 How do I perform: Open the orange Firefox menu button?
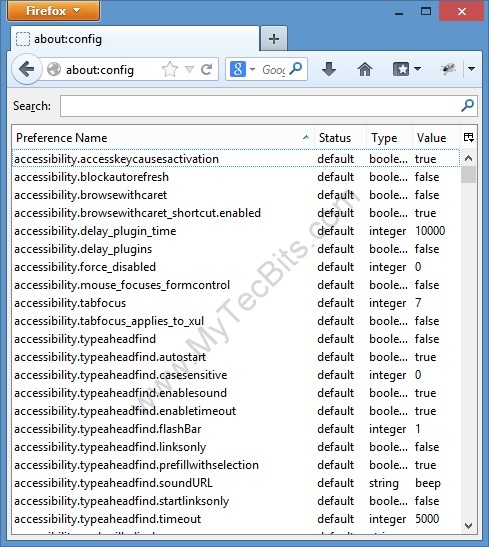(53, 11)
